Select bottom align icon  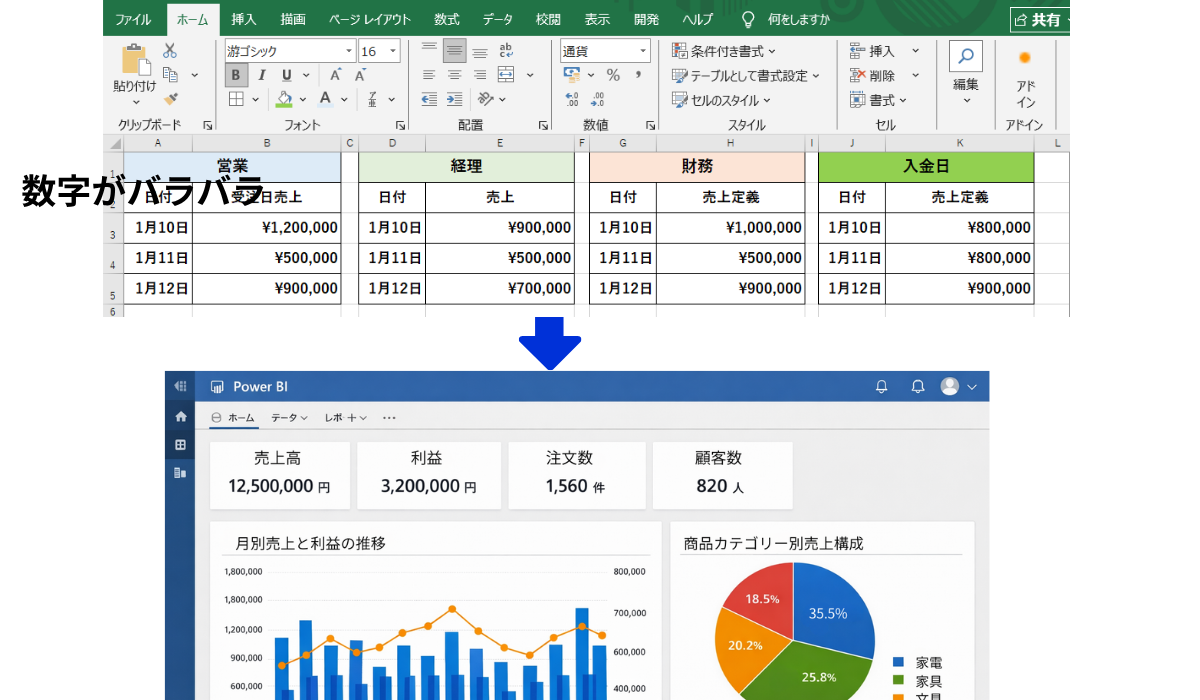tap(480, 51)
